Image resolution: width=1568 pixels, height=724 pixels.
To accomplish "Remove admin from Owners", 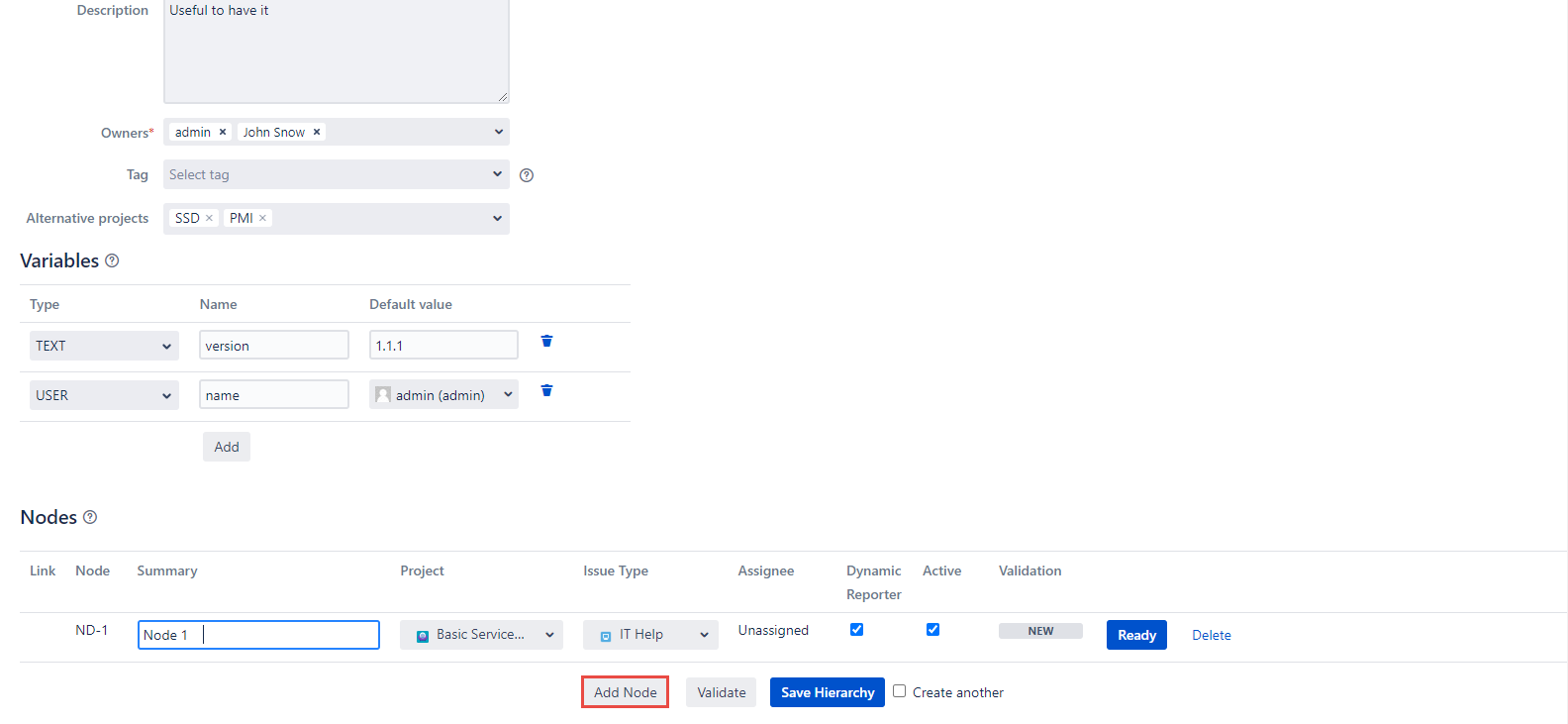I will pos(223,132).
